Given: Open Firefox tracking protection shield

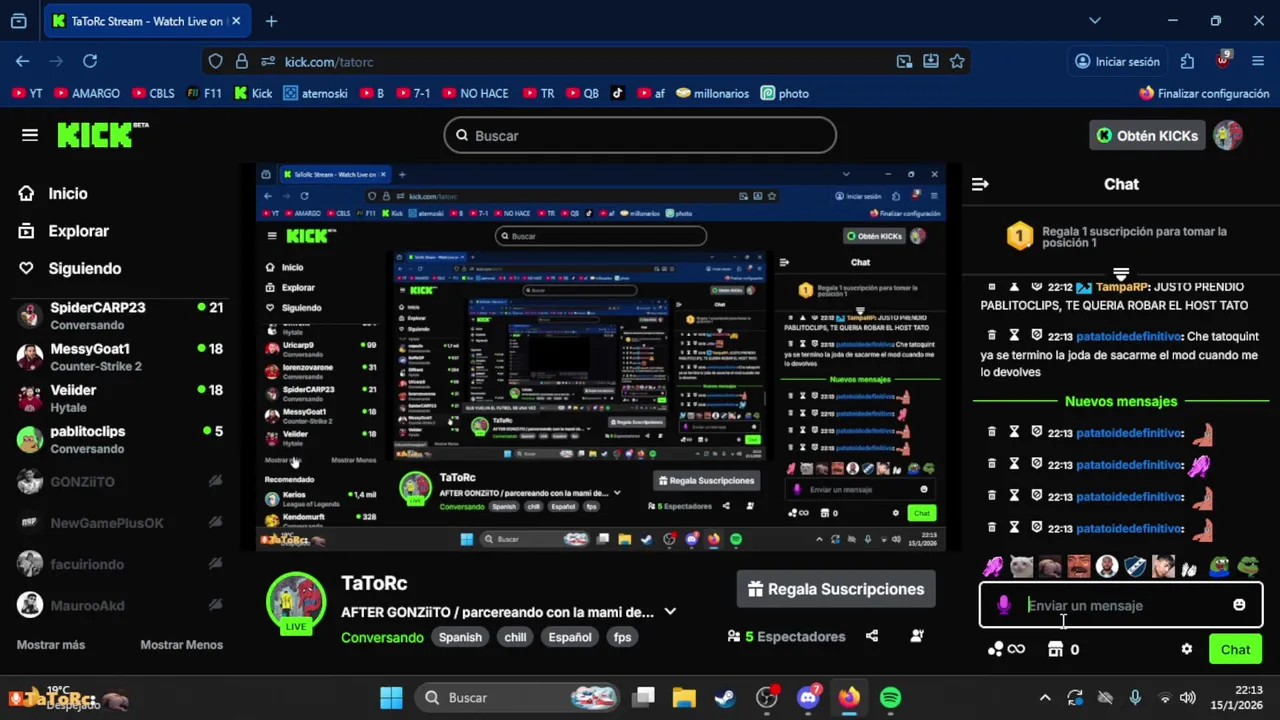Looking at the screenshot, I should tap(215, 61).
